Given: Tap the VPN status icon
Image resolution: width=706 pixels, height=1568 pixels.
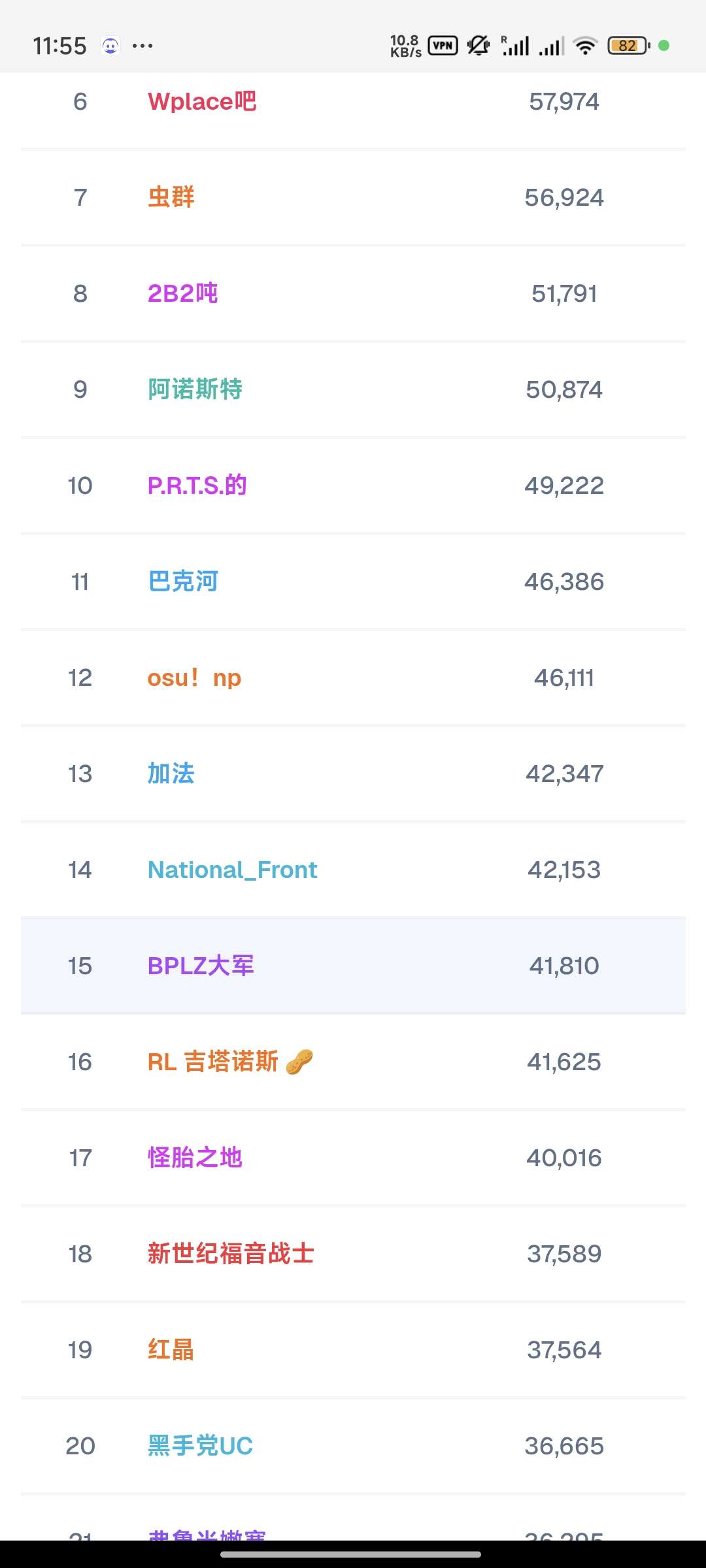Looking at the screenshot, I should [443, 45].
